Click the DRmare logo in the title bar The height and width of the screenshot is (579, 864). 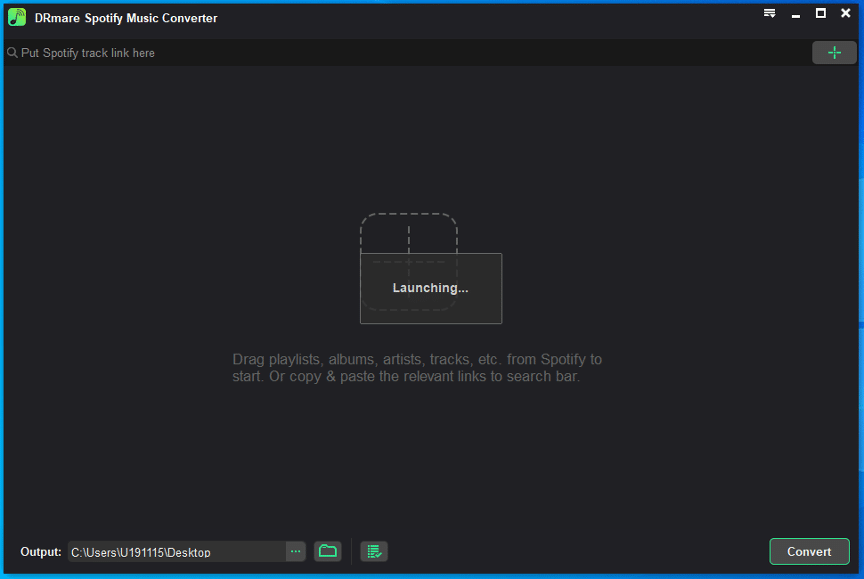(15, 16)
